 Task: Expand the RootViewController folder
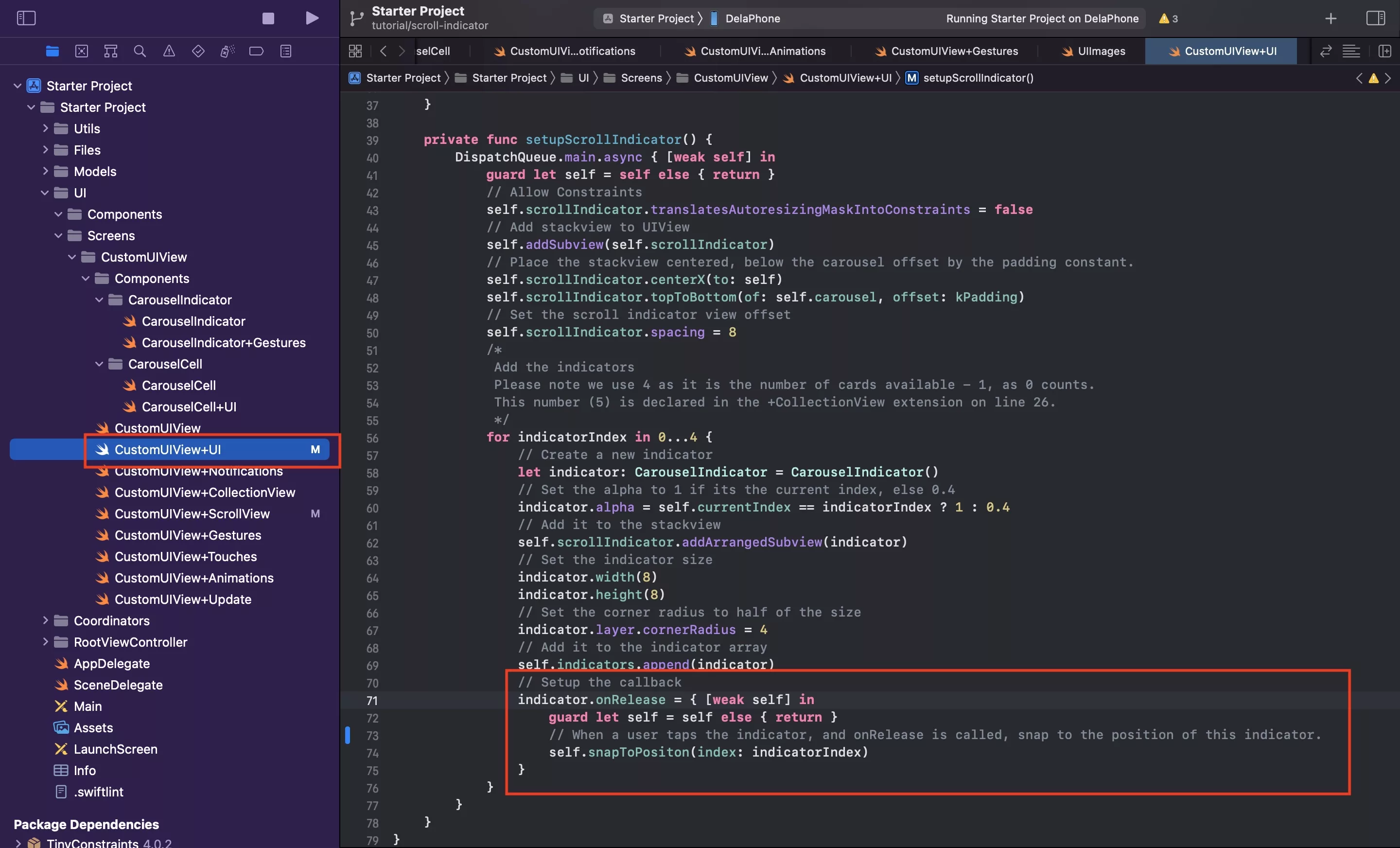tap(46, 642)
